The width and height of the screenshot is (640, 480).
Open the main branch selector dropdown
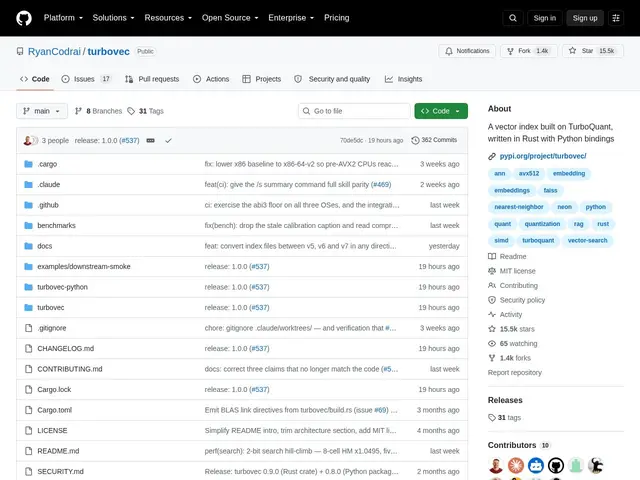coord(42,111)
